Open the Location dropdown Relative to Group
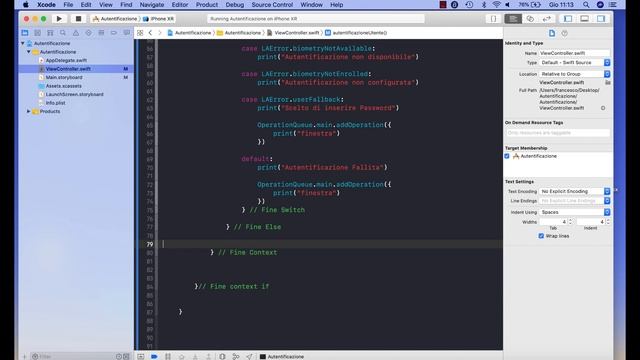This screenshot has height=360, width=640. point(575,74)
